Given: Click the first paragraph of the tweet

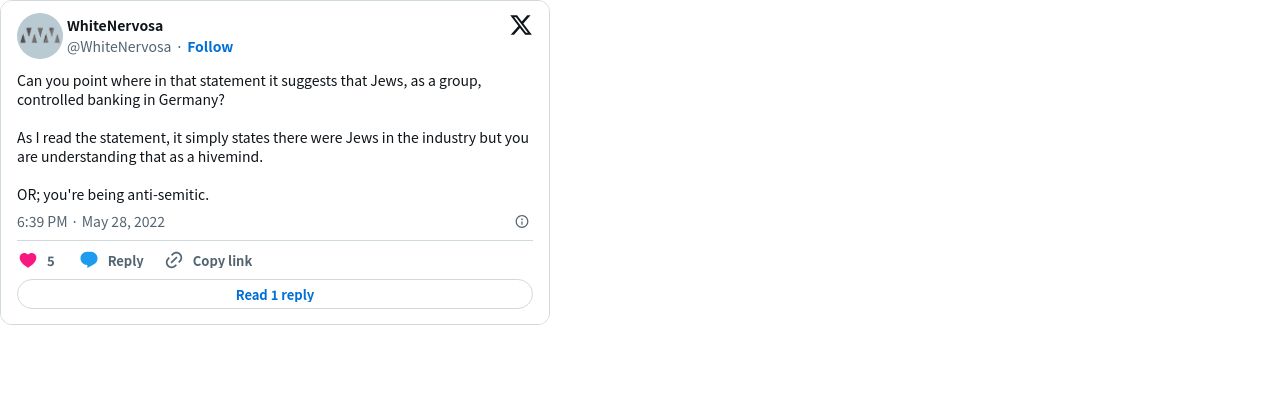Looking at the screenshot, I should (x=249, y=90).
